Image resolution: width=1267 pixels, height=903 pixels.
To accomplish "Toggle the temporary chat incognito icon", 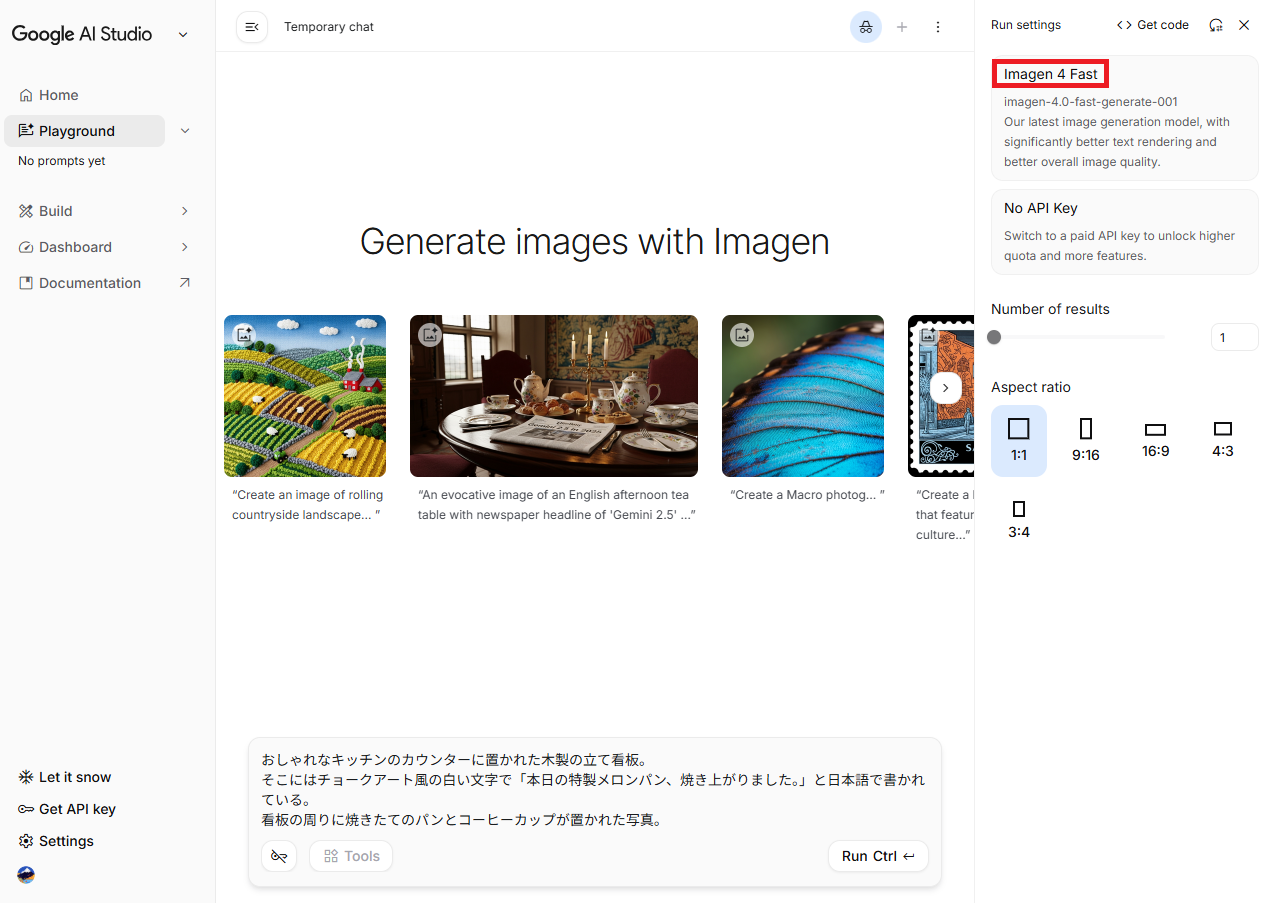I will coord(865,27).
